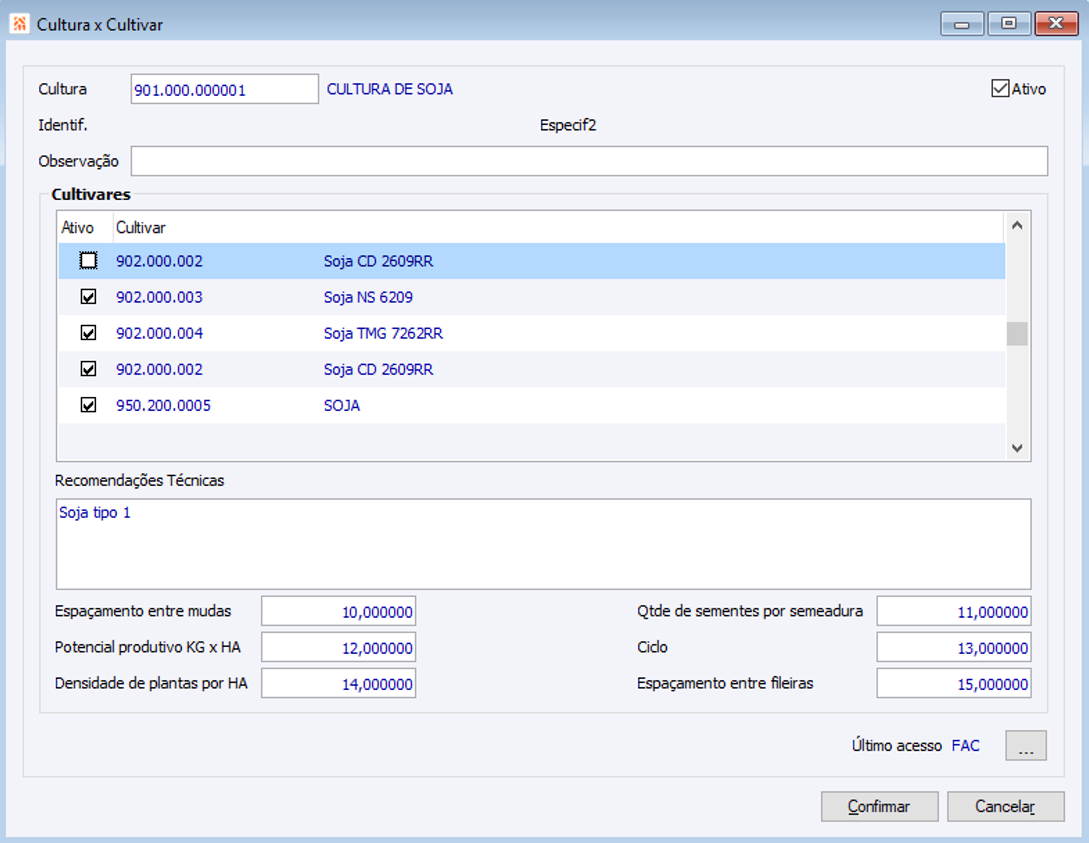The width and height of the screenshot is (1089, 843).
Task: Click the Observação input field
Action: (589, 161)
